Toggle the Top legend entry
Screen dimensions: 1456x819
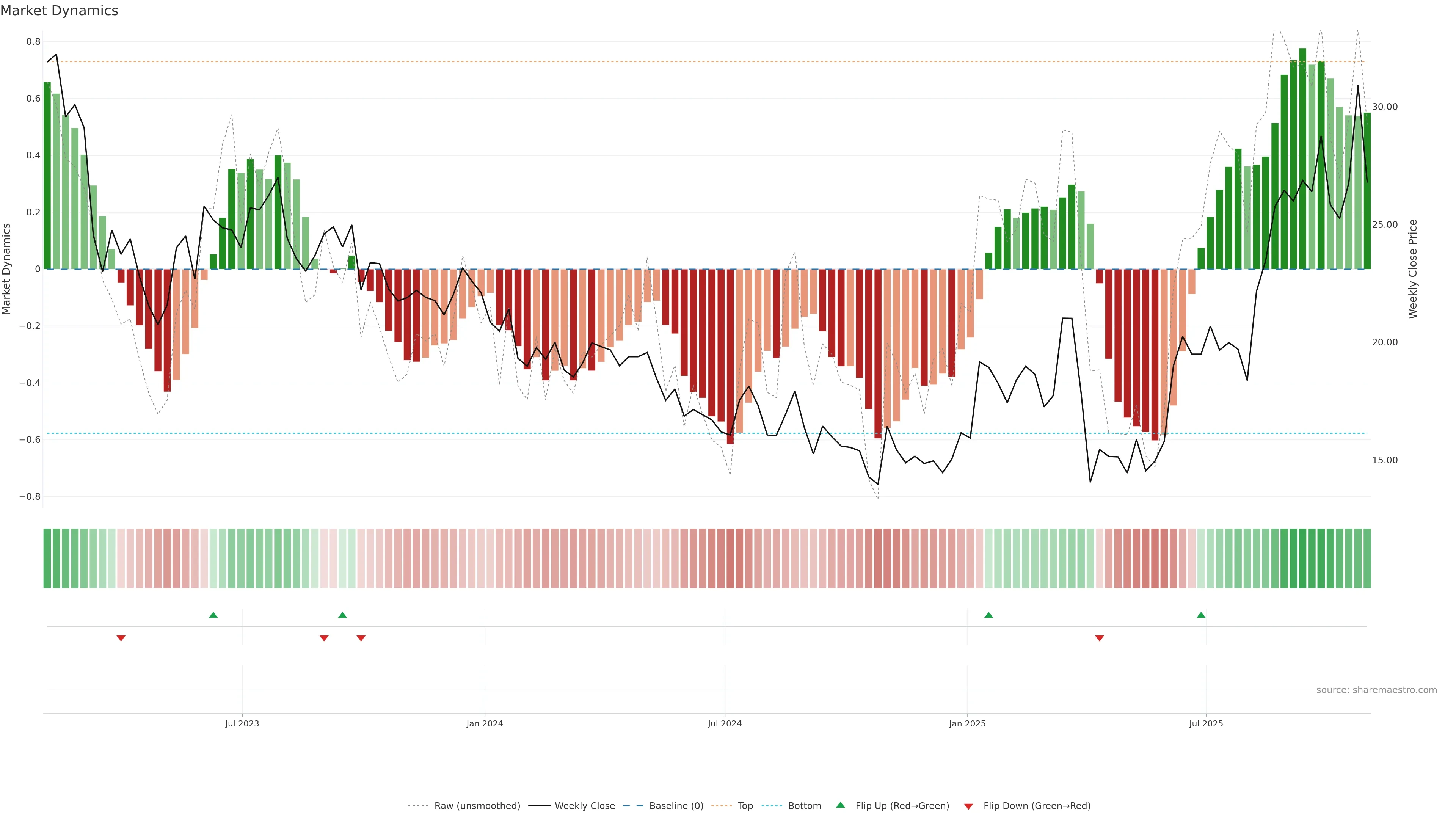click(x=745, y=806)
